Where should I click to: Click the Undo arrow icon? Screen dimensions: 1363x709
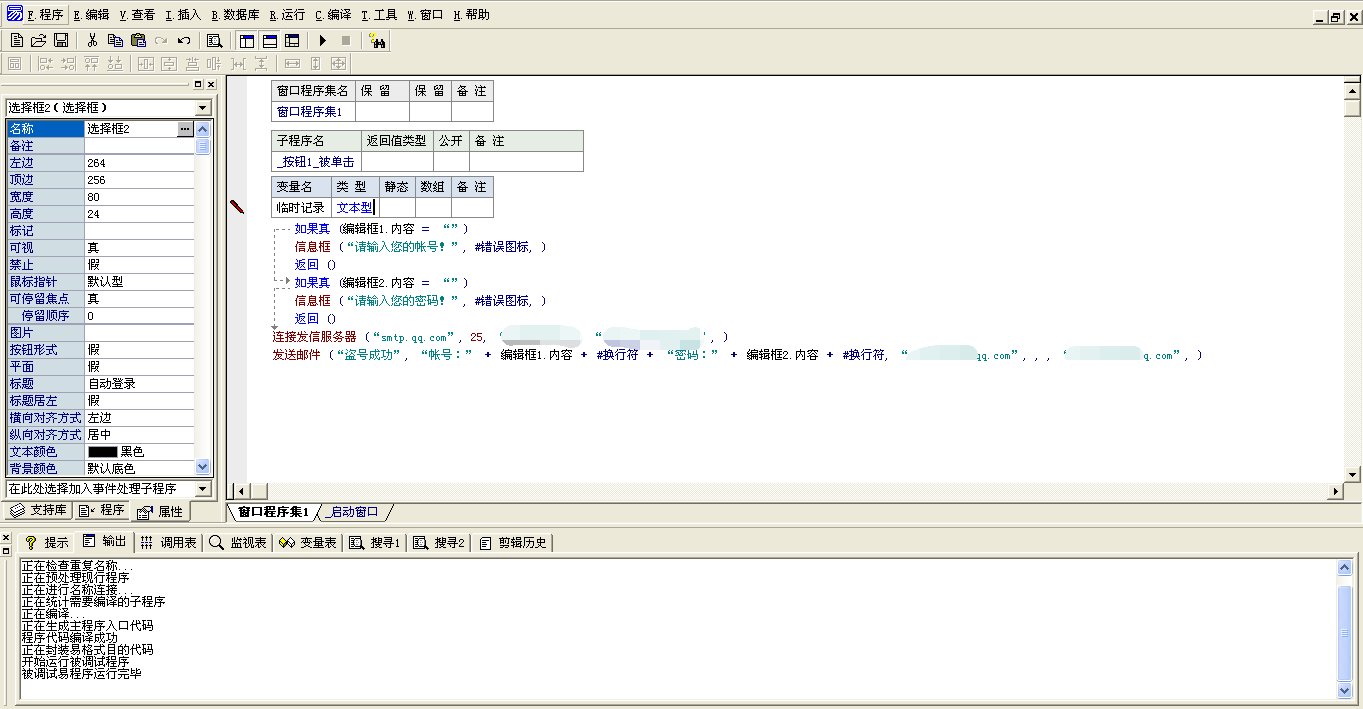[186, 40]
